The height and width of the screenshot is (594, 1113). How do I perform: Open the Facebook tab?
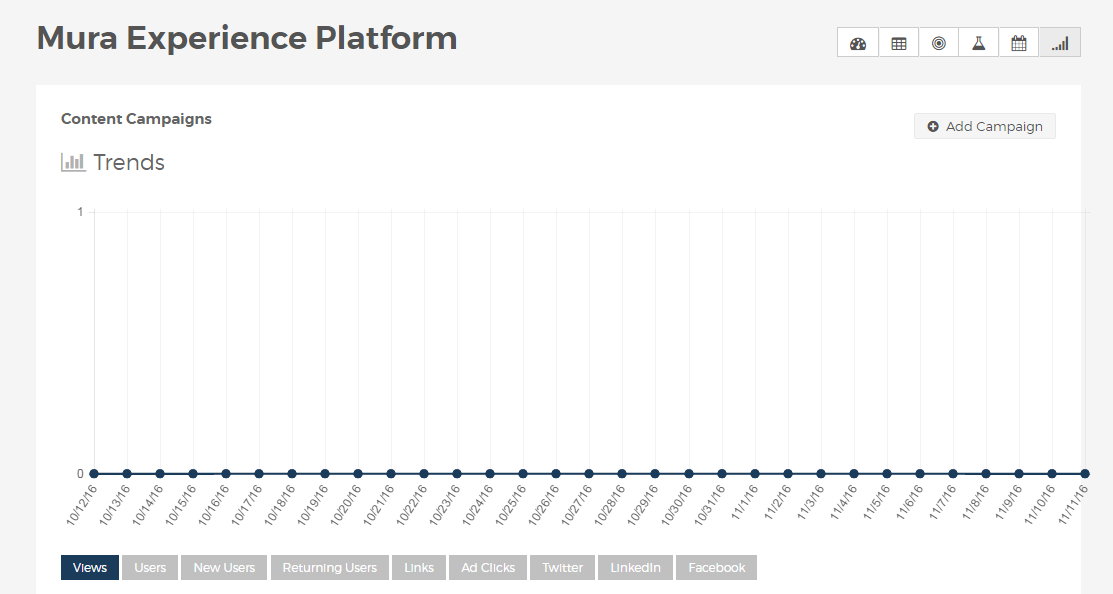click(x=716, y=568)
